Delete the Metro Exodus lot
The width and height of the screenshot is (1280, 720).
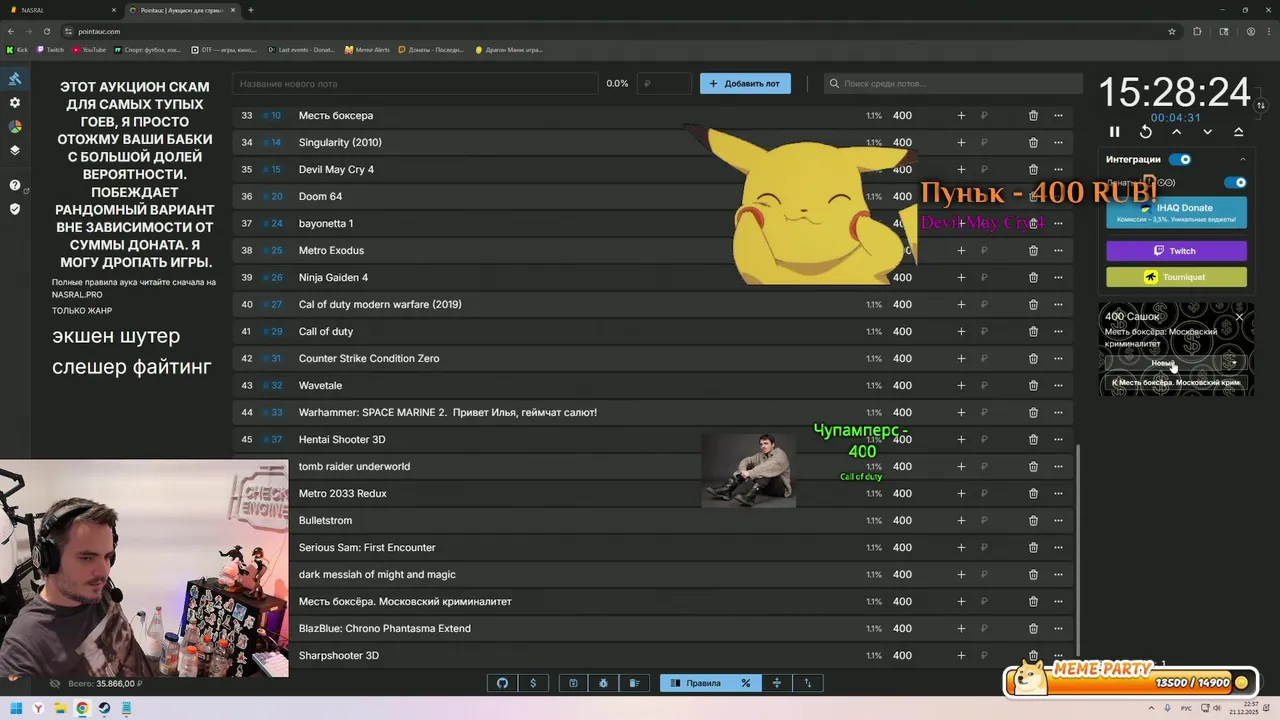(x=1033, y=250)
